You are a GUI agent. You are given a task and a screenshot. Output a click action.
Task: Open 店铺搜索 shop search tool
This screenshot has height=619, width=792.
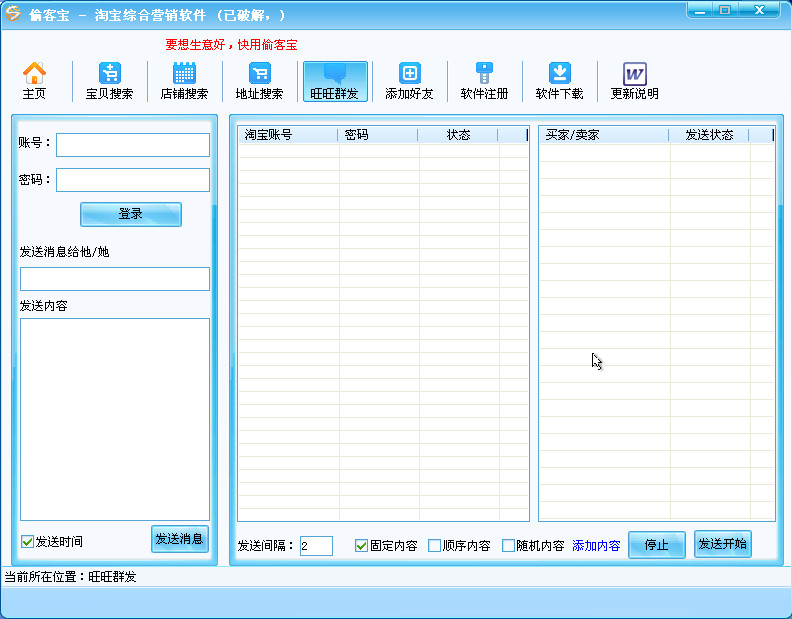coord(184,81)
